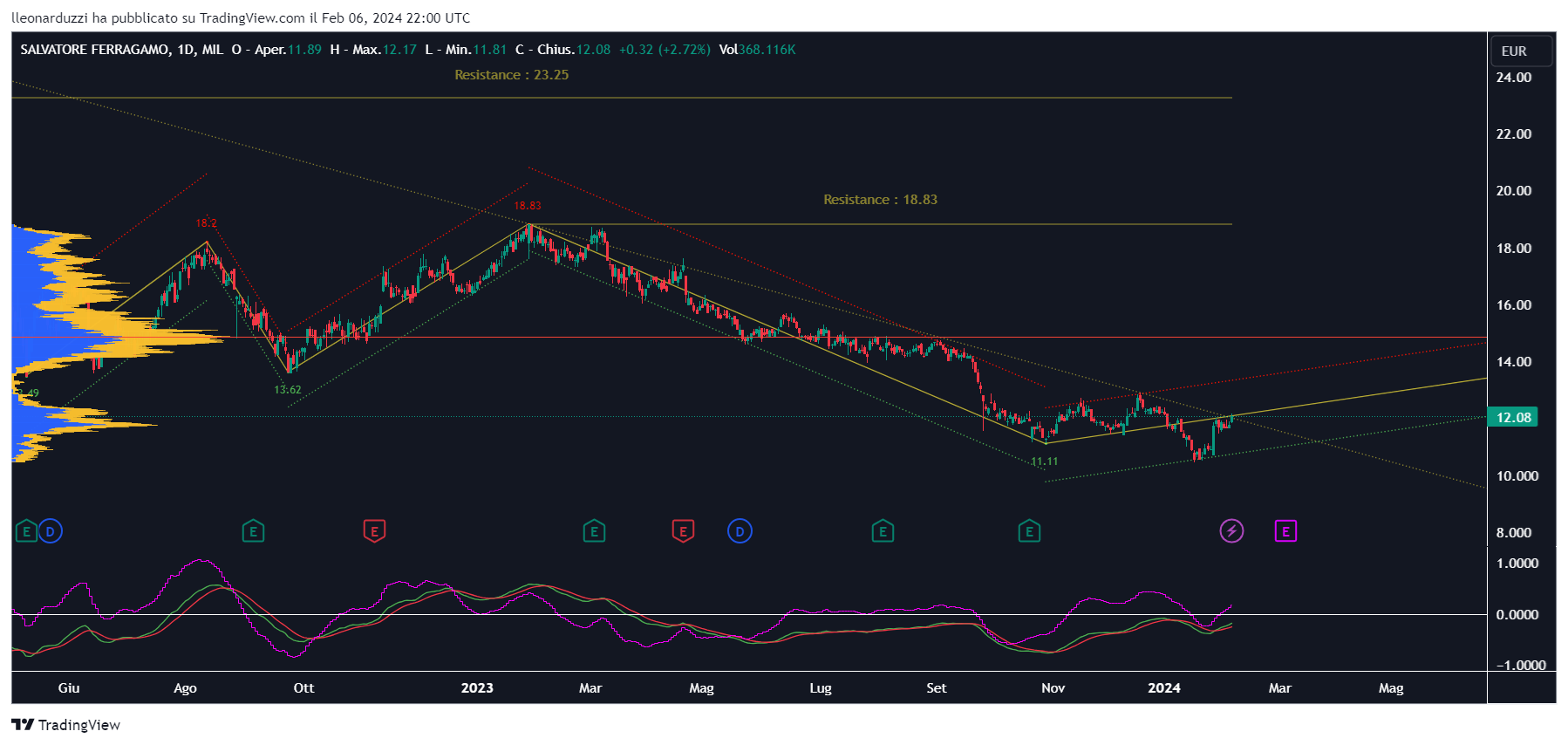Click the bold 2023 label on the time axis
This screenshot has width=1568, height=745.
[477, 688]
